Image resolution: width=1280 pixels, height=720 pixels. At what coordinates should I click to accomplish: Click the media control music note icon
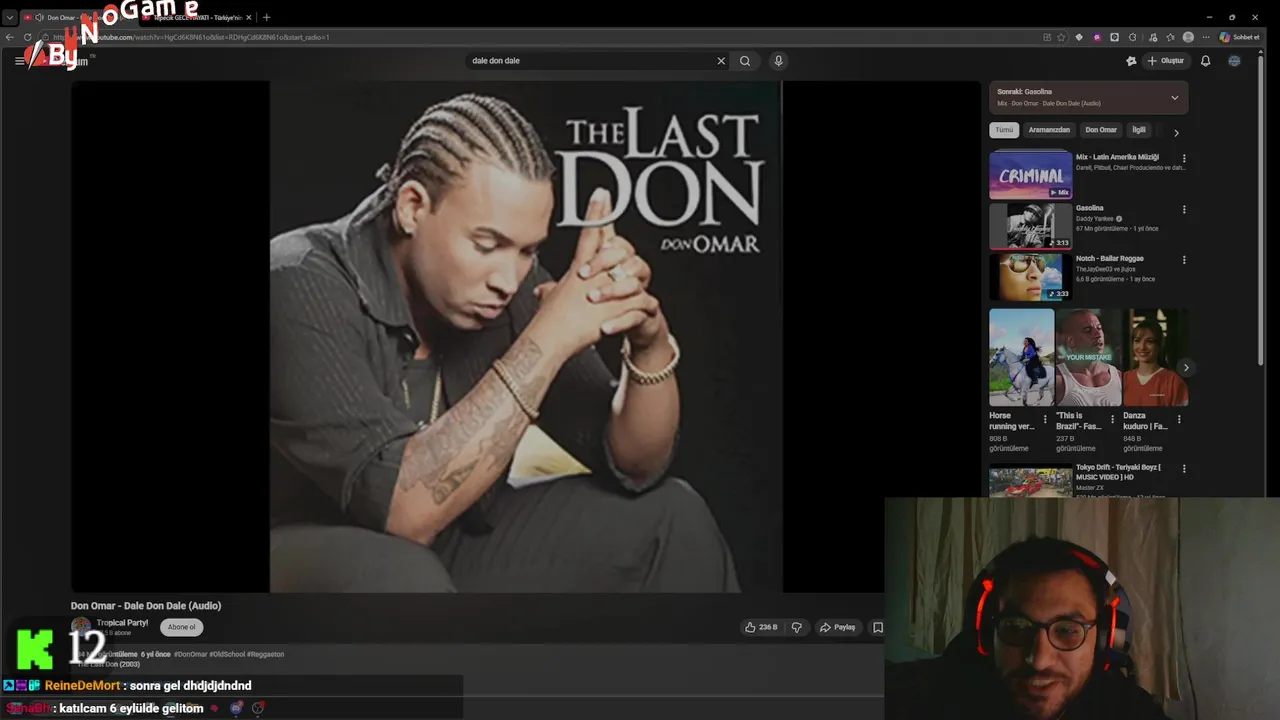[1151, 37]
